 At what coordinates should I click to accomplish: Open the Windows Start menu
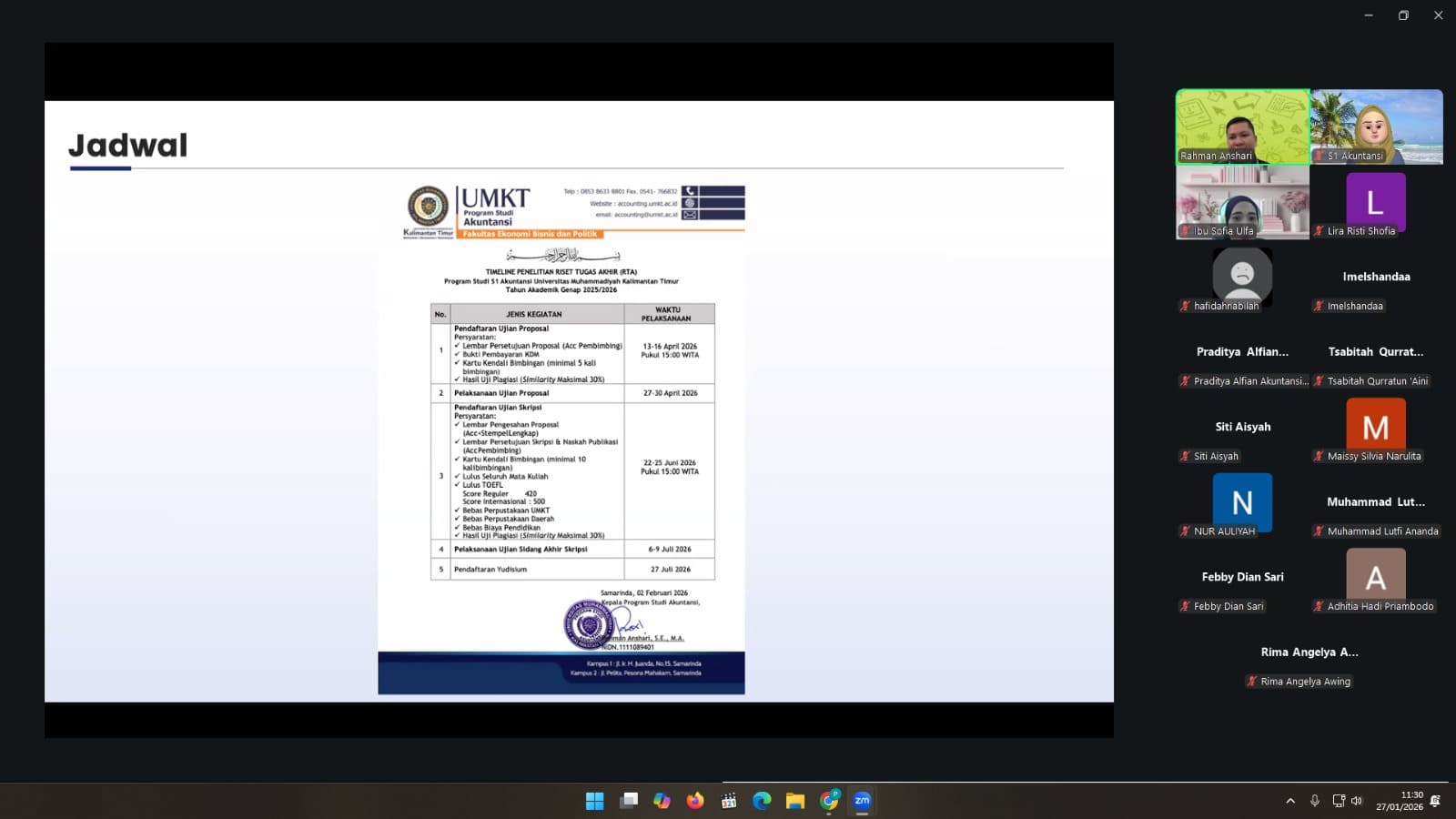(594, 801)
